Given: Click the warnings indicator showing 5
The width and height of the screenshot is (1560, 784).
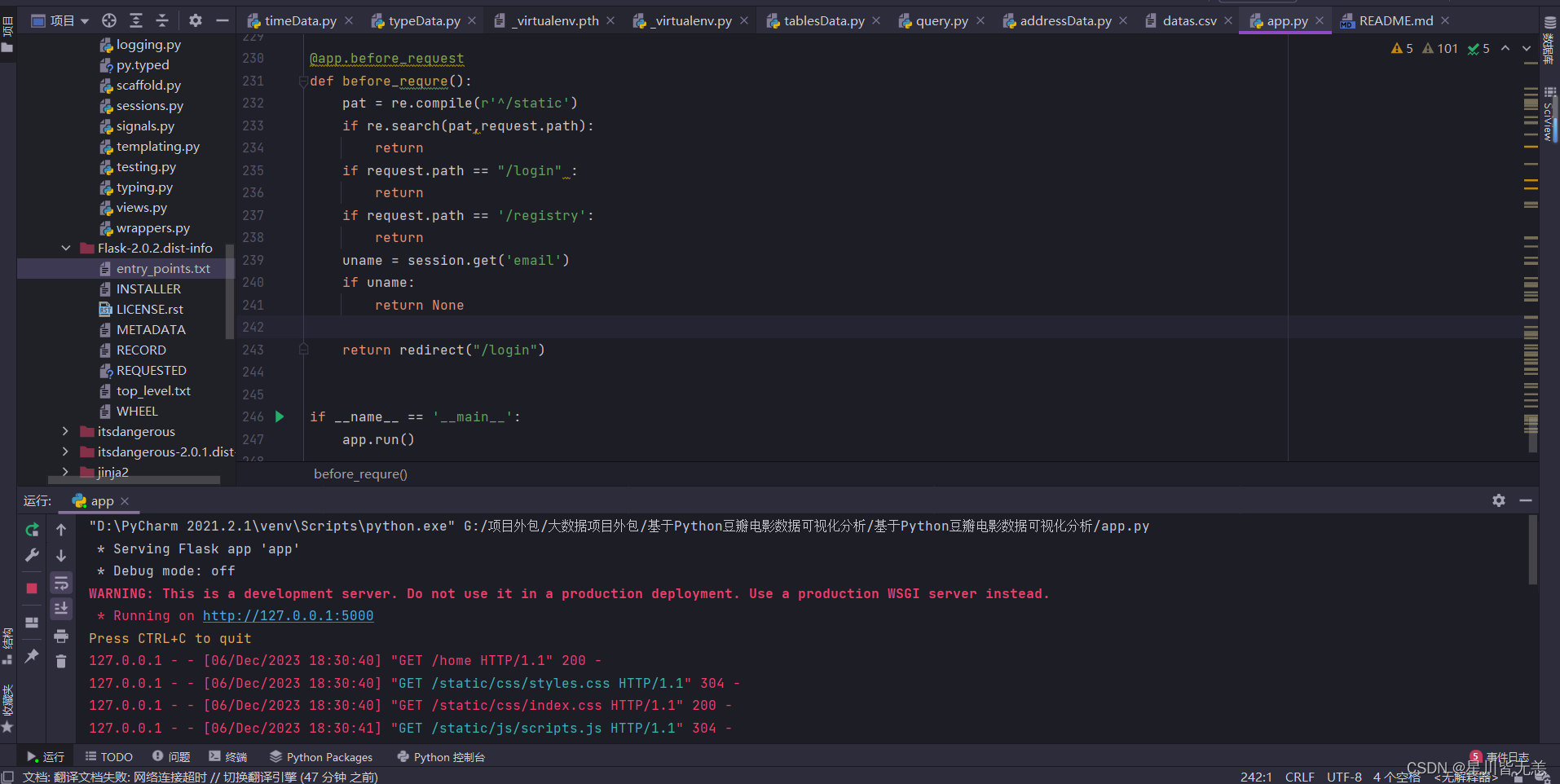Looking at the screenshot, I should [1402, 49].
